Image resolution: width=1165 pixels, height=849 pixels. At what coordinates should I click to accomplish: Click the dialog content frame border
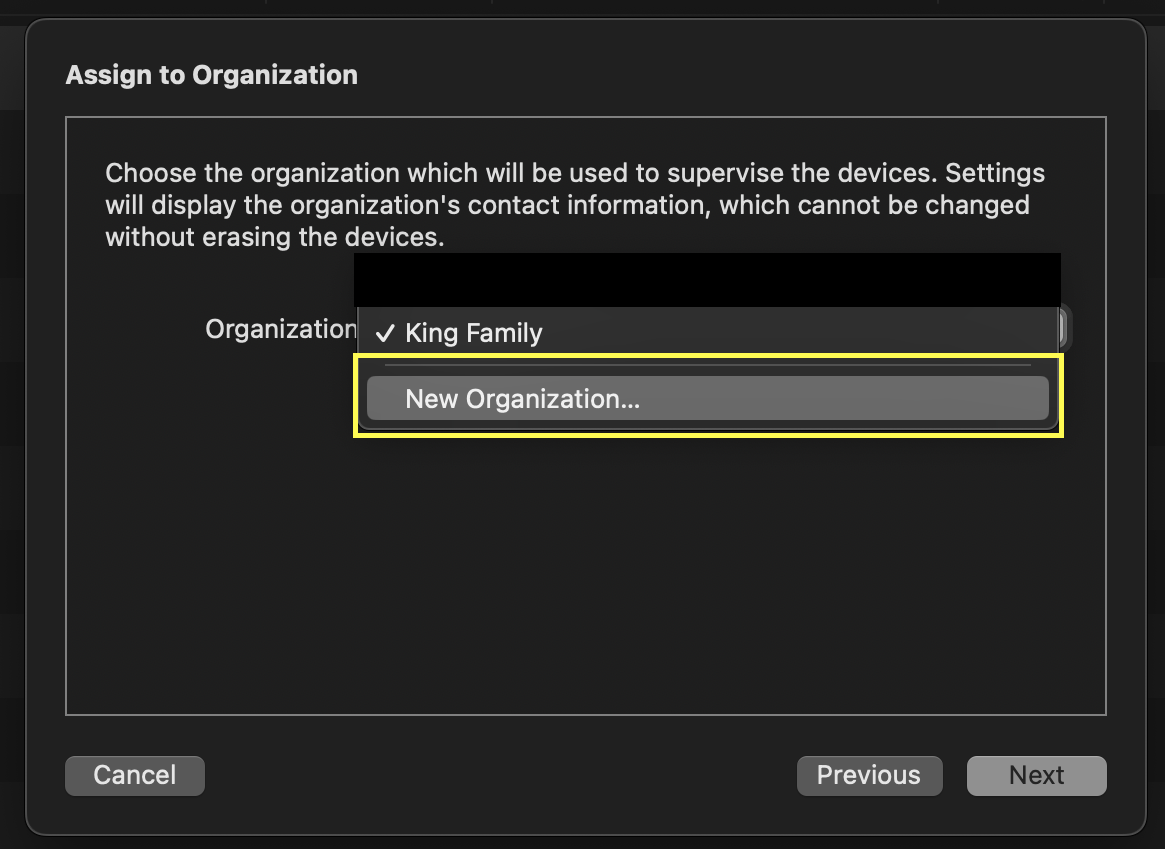click(x=585, y=118)
